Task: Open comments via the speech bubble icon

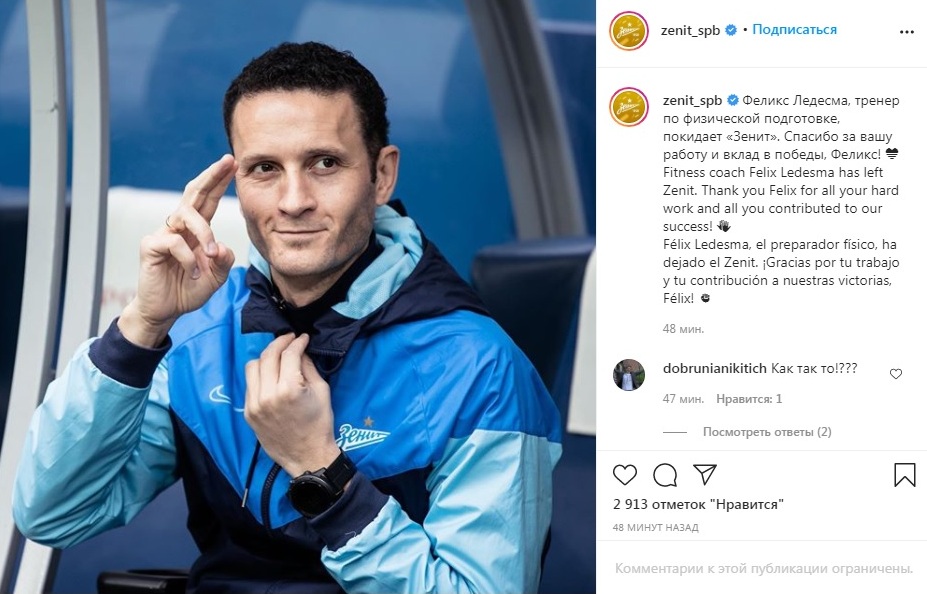Action: [x=665, y=475]
